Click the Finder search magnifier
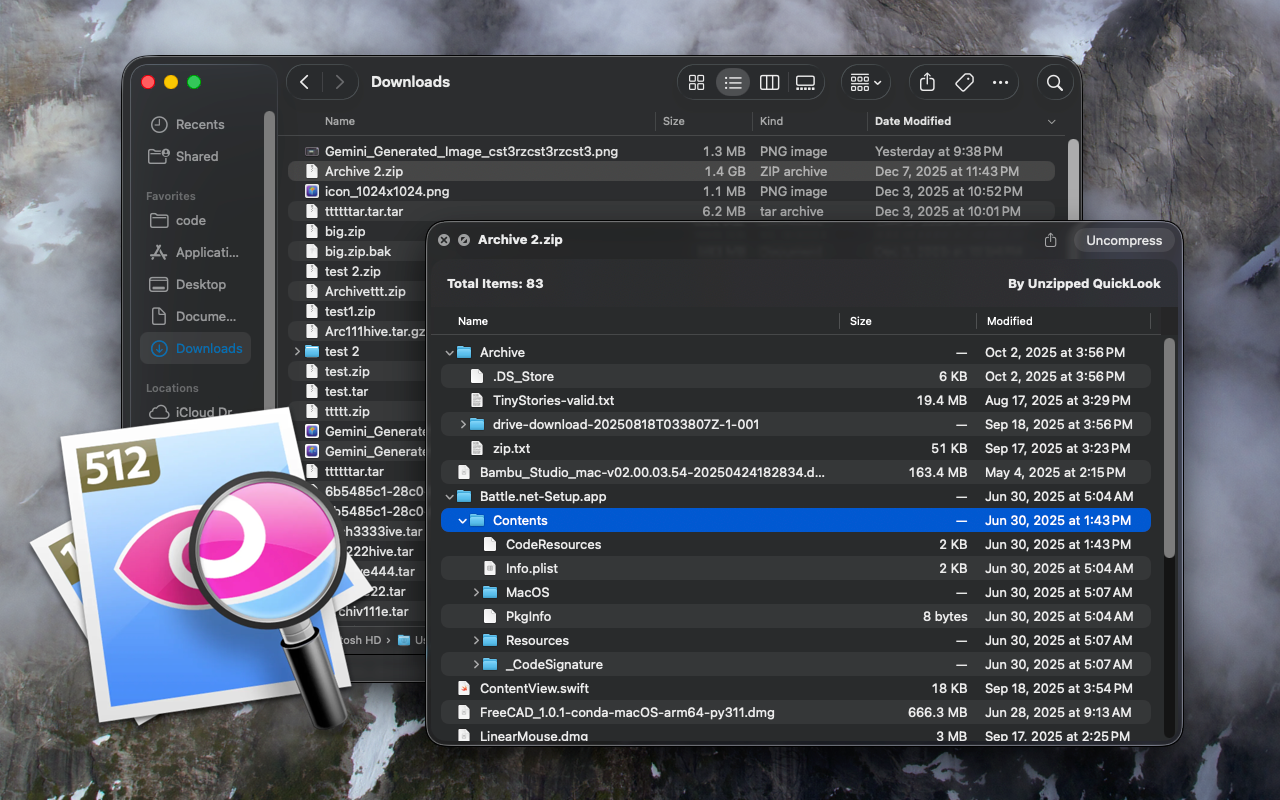Image resolution: width=1280 pixels, height=800 pixels. pyautogui.click(x=1054, y=83)
